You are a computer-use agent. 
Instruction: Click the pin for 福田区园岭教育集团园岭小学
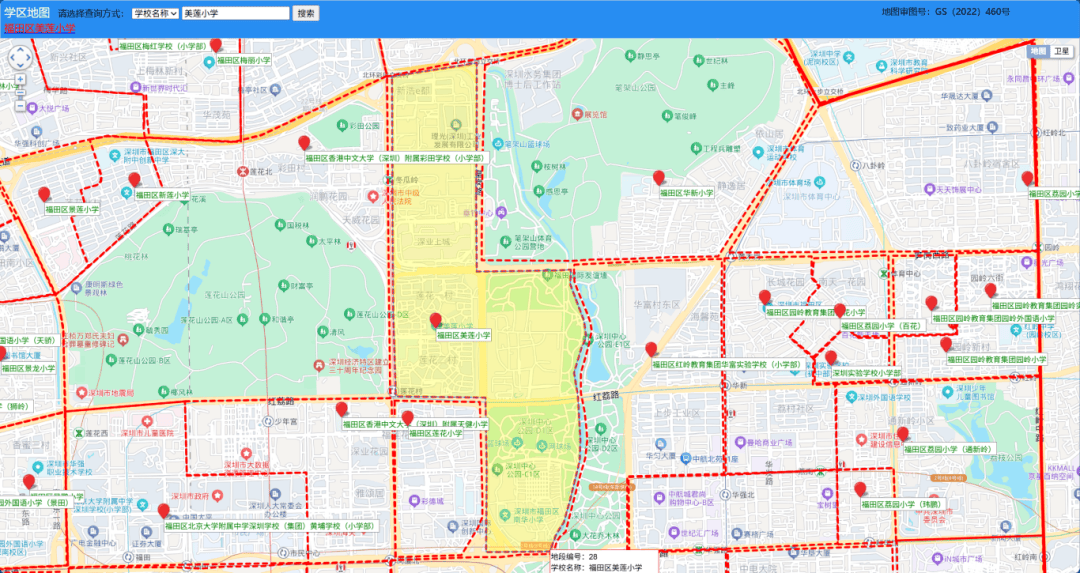pos(946,344)
